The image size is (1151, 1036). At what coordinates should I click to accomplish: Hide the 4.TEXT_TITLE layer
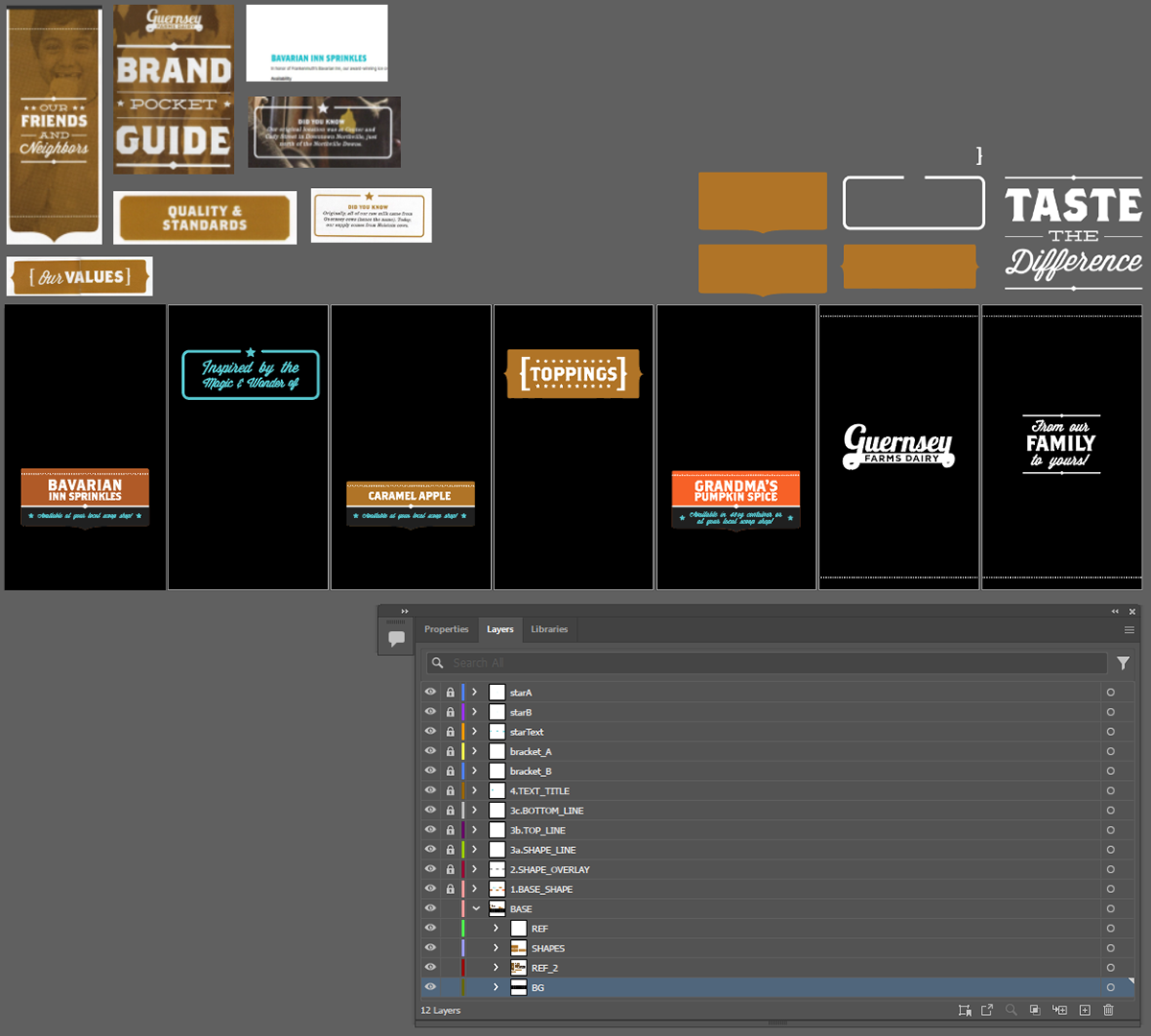(x=430, y=791)
